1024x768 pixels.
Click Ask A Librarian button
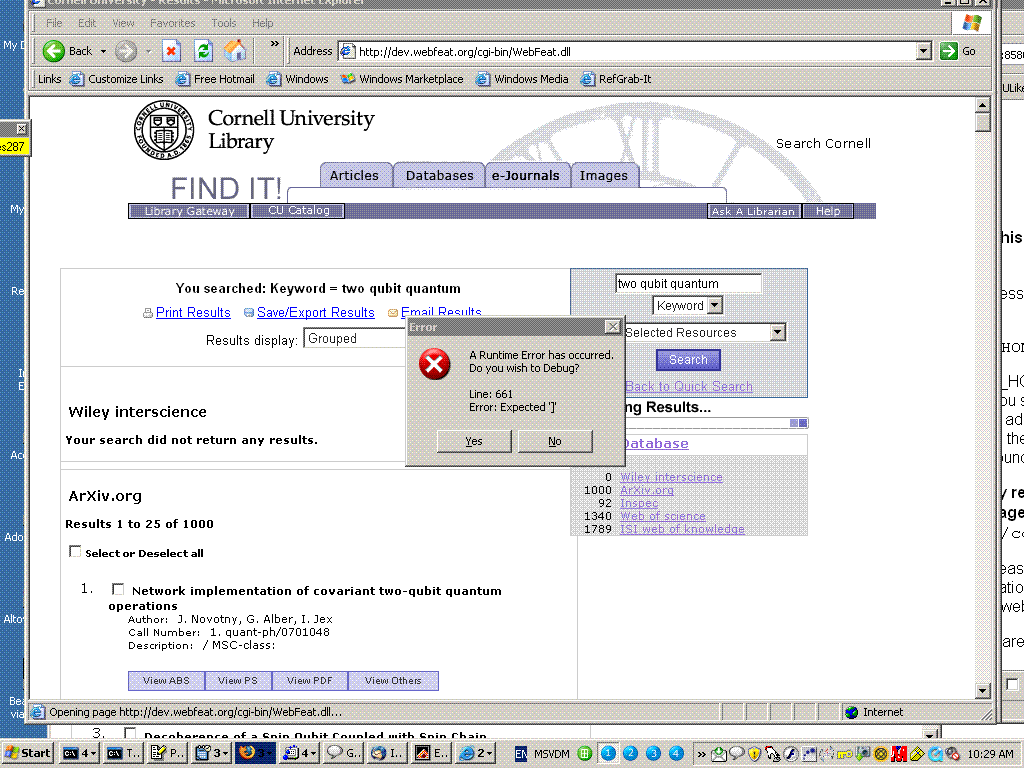tap(754, 211)
